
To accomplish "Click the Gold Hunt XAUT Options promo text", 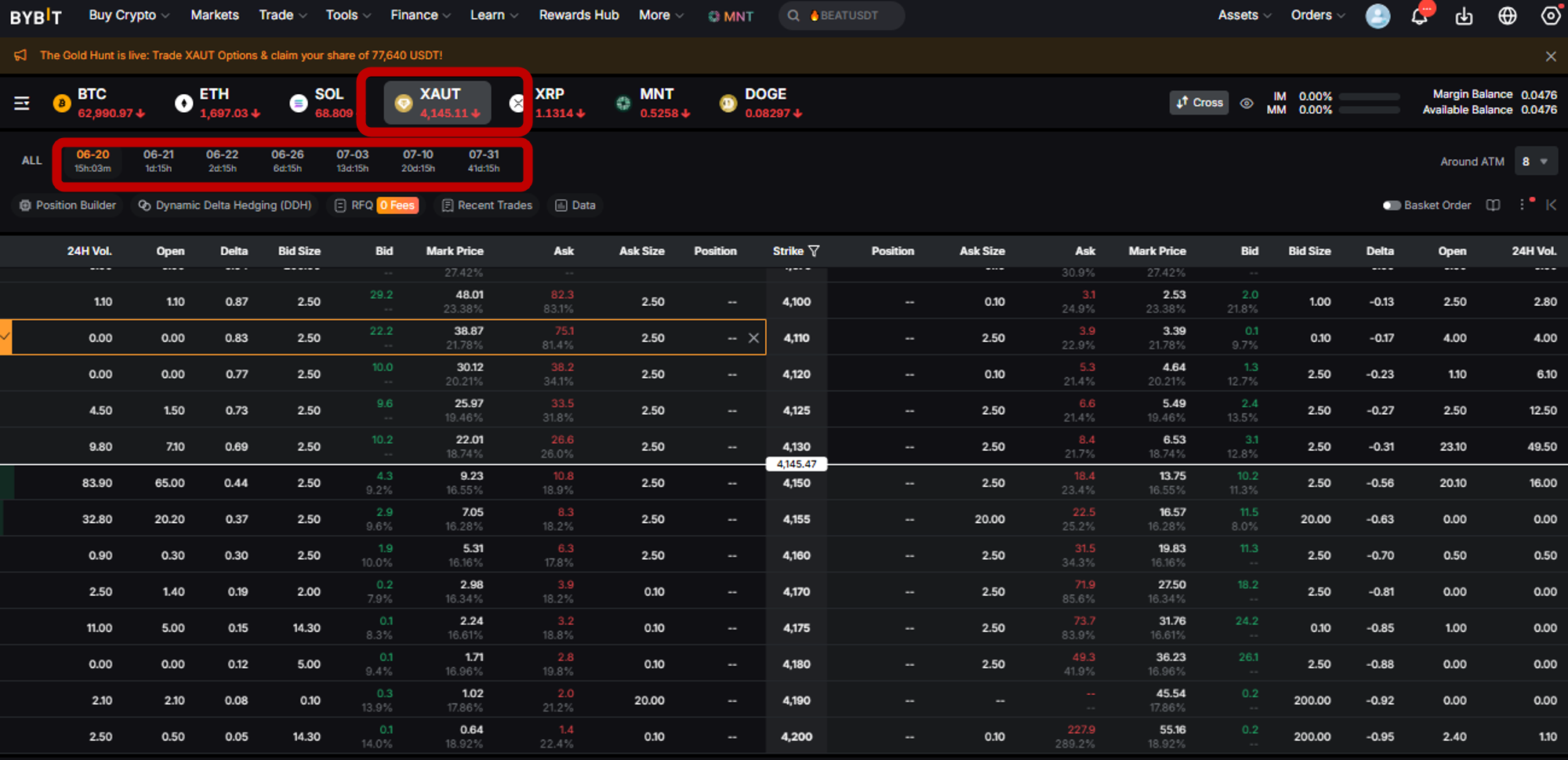I will click(x=241, y=55).
